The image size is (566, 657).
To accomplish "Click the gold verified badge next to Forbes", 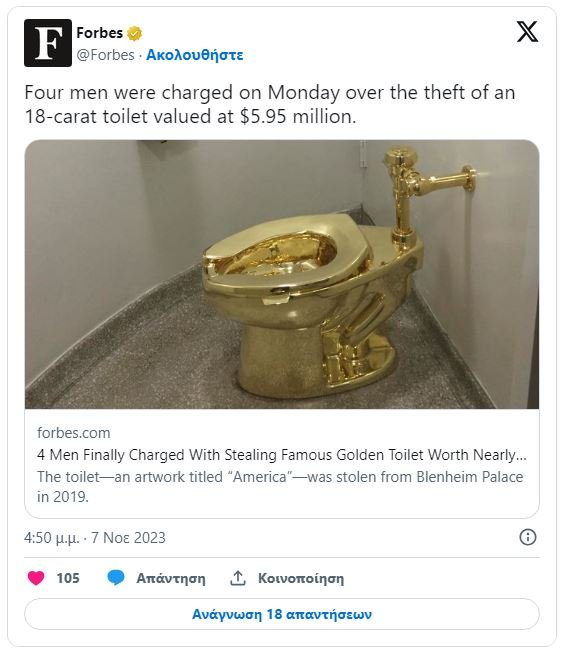I will click(134, 33).
